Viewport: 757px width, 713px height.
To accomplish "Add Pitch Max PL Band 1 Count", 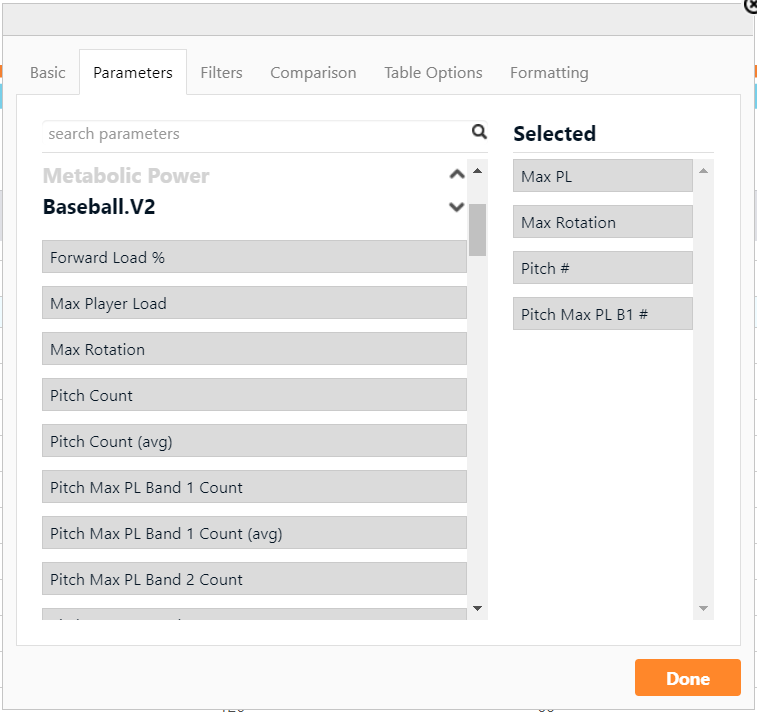I will (x=254, y=487).
